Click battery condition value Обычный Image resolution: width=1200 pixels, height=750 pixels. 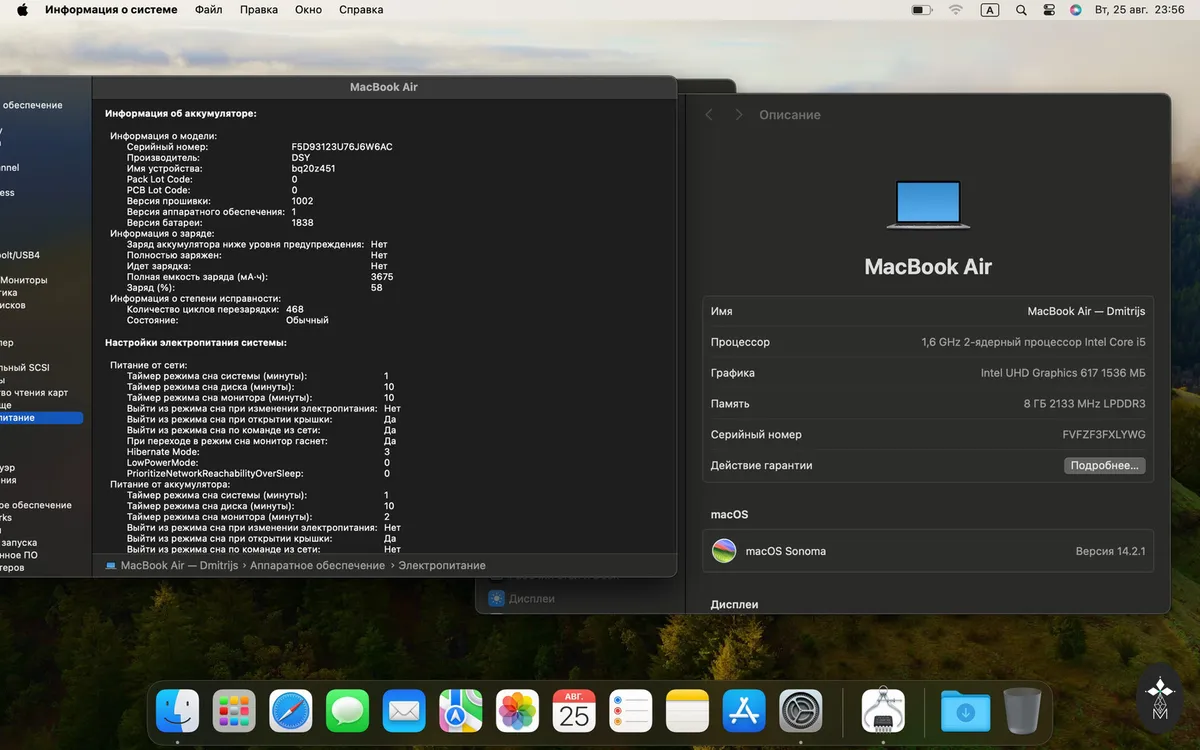click(307, 320)
